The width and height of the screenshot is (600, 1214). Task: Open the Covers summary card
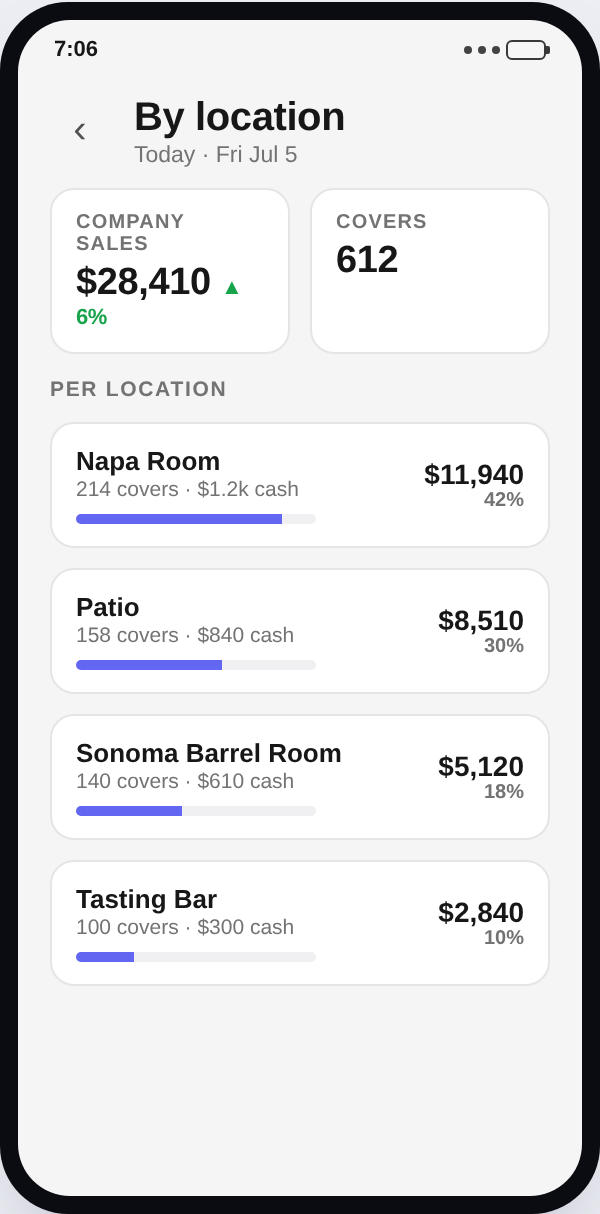coord(430,271)
